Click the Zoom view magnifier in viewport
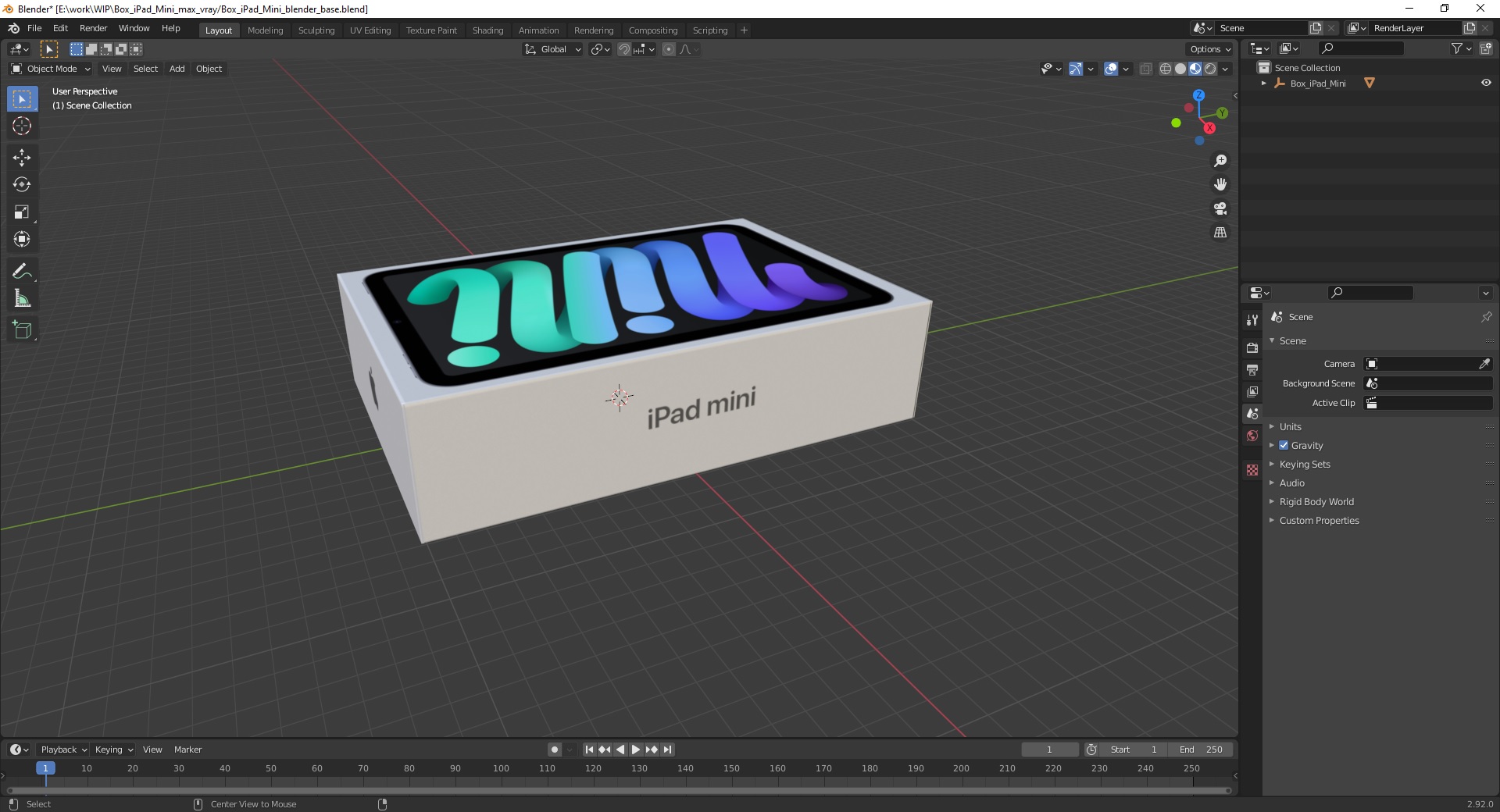This screenshot has width=1500, height=812. (x=1220, y=161)
